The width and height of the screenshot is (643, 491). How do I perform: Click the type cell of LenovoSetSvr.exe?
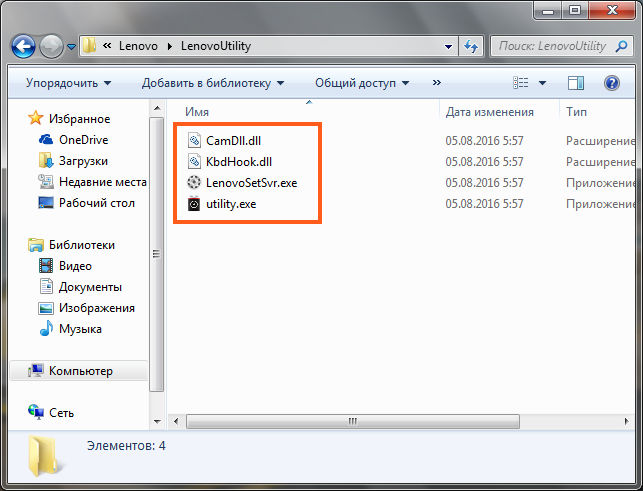click(x=600, y=183)
